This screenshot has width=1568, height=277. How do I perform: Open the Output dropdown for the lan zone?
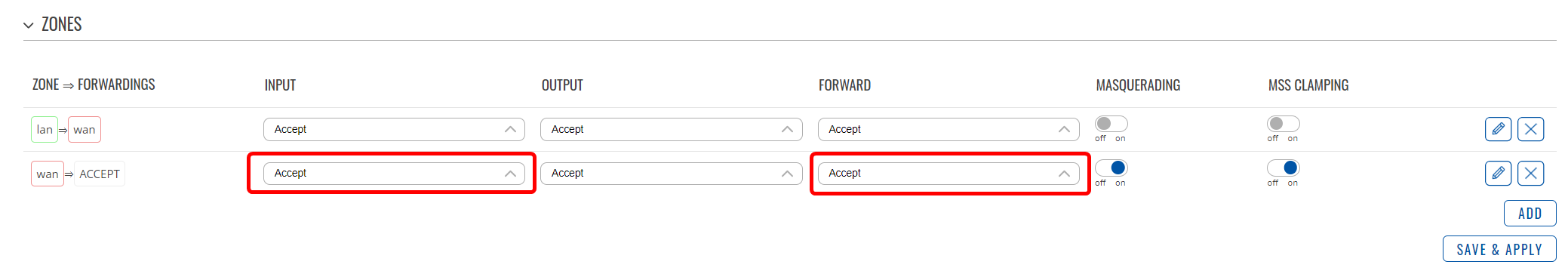coord(671,129)
